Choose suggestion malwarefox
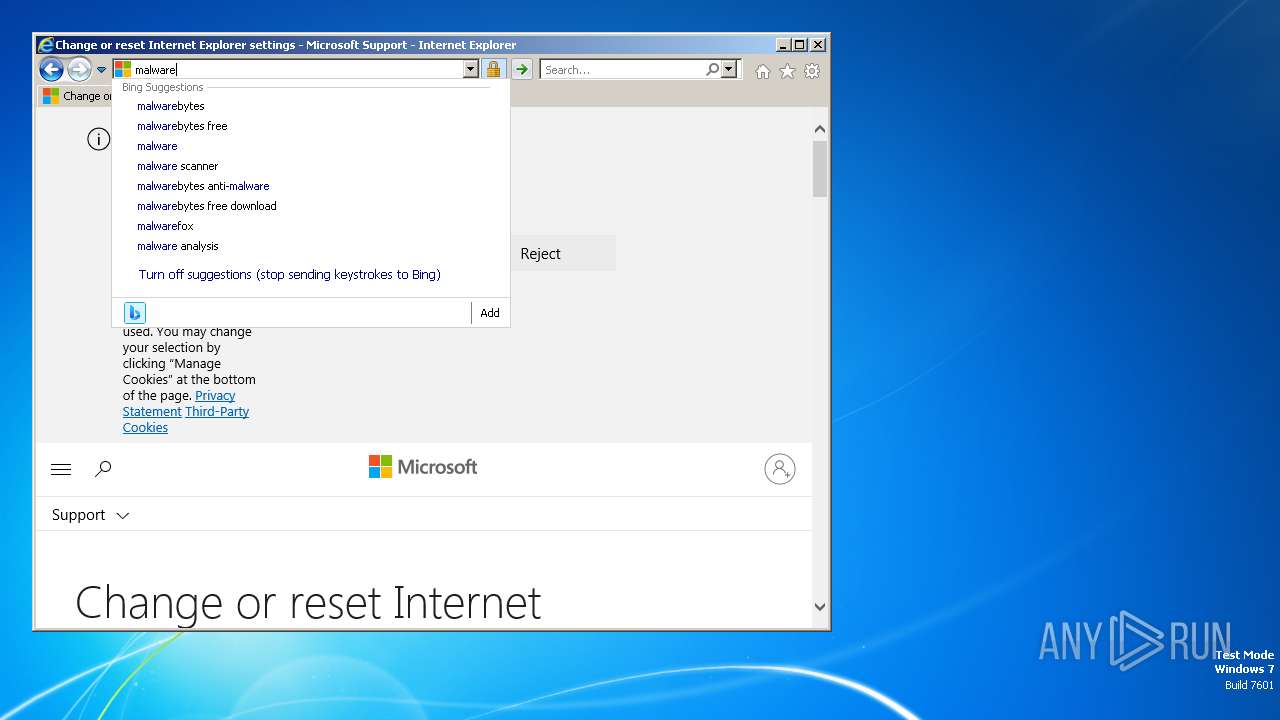 tap(165, 226)
